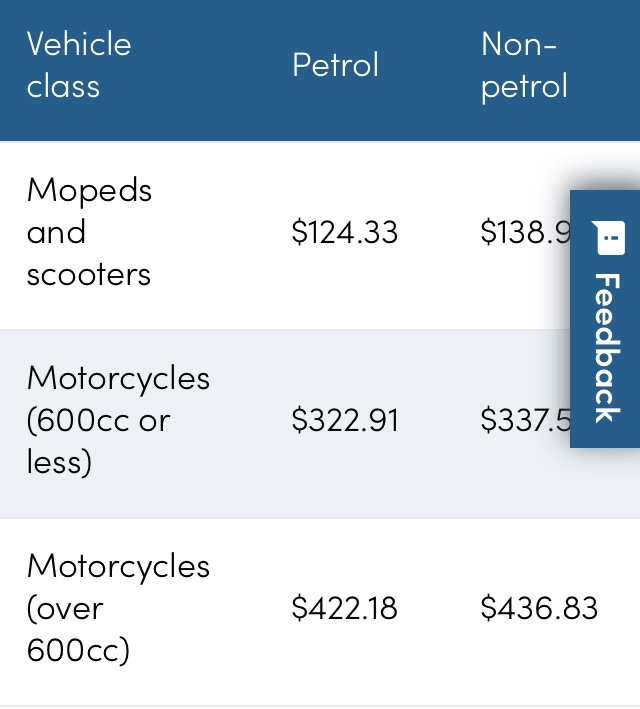Click the text '(over' in last row
Viewport: 640px width, 709px height.
[x=65, y=608]
